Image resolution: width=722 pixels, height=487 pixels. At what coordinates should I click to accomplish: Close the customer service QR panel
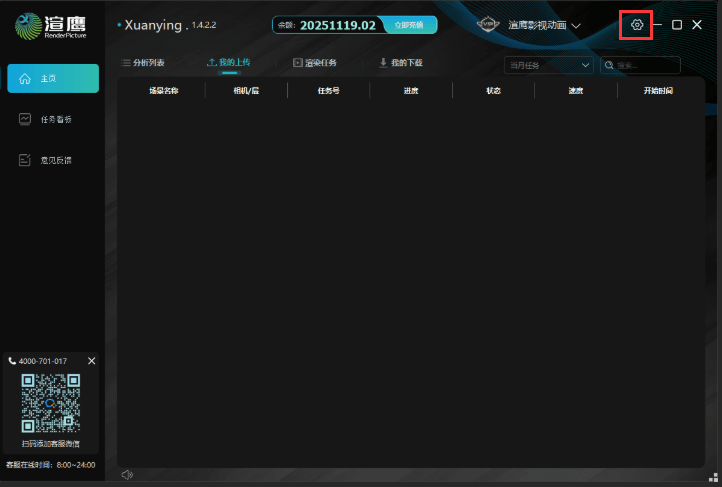[x=92, y=360]
